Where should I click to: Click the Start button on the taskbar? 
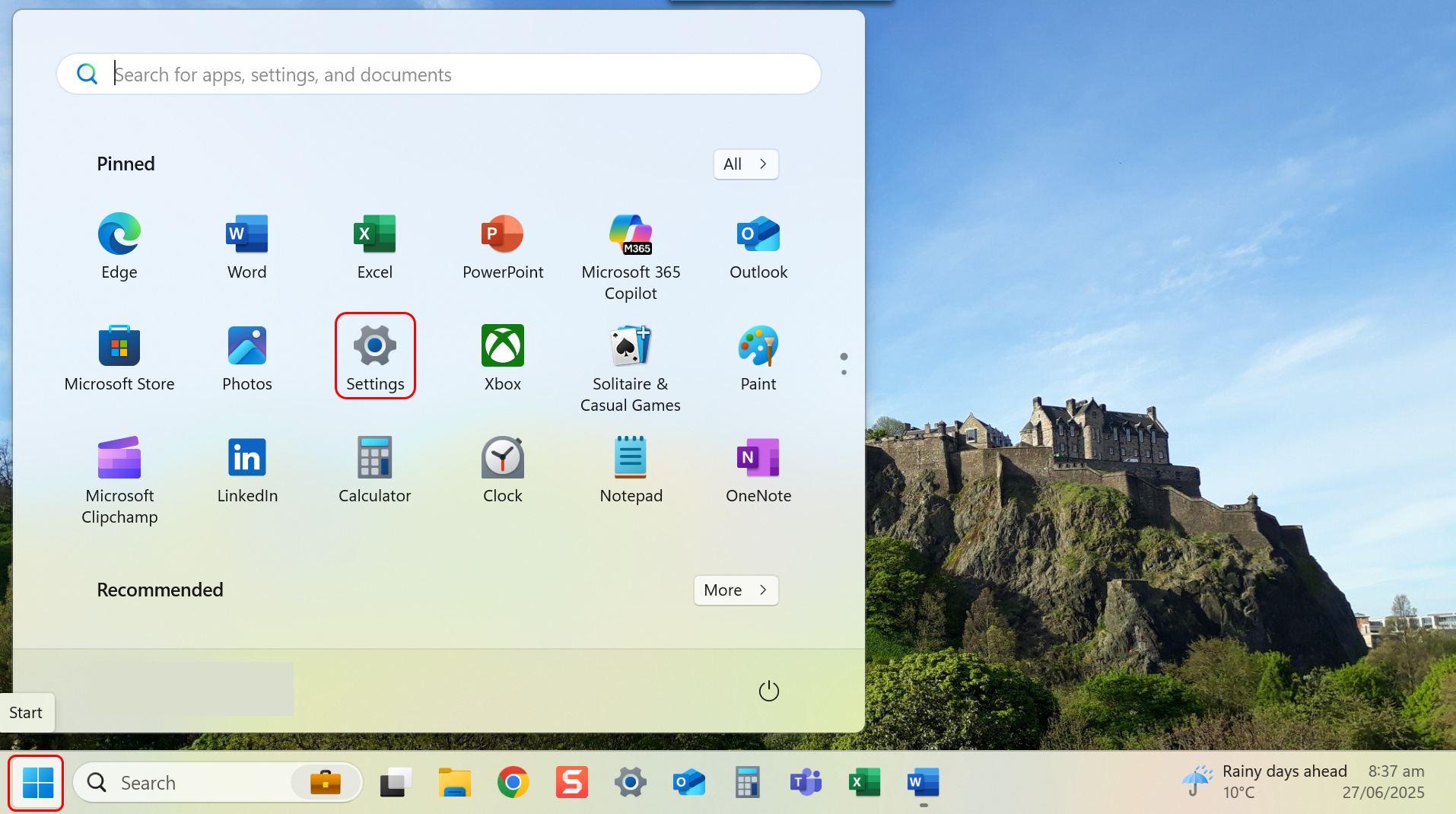(37, 783)
